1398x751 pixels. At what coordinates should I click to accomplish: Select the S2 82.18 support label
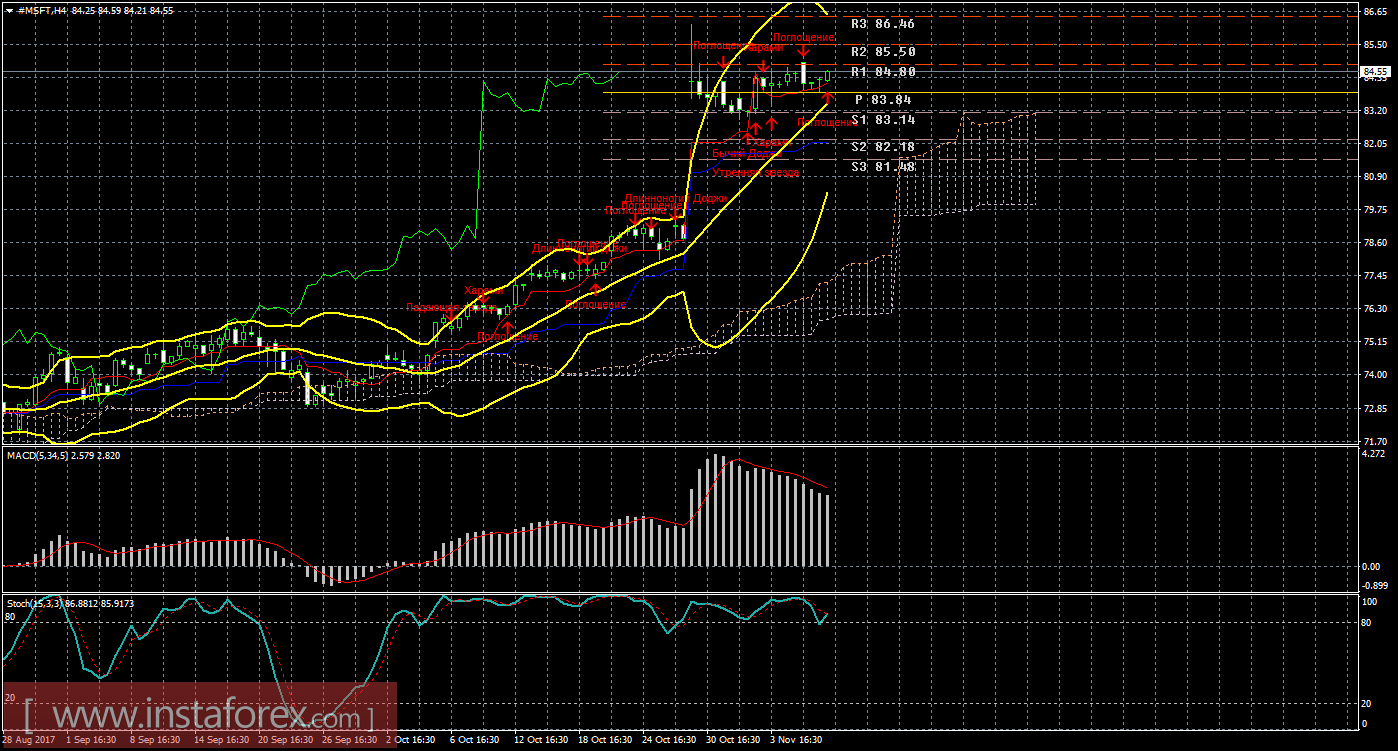click(882, 147)
